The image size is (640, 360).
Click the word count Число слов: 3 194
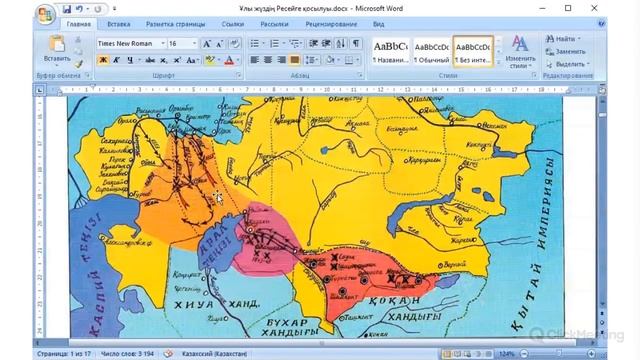click(x=127, y=354)
